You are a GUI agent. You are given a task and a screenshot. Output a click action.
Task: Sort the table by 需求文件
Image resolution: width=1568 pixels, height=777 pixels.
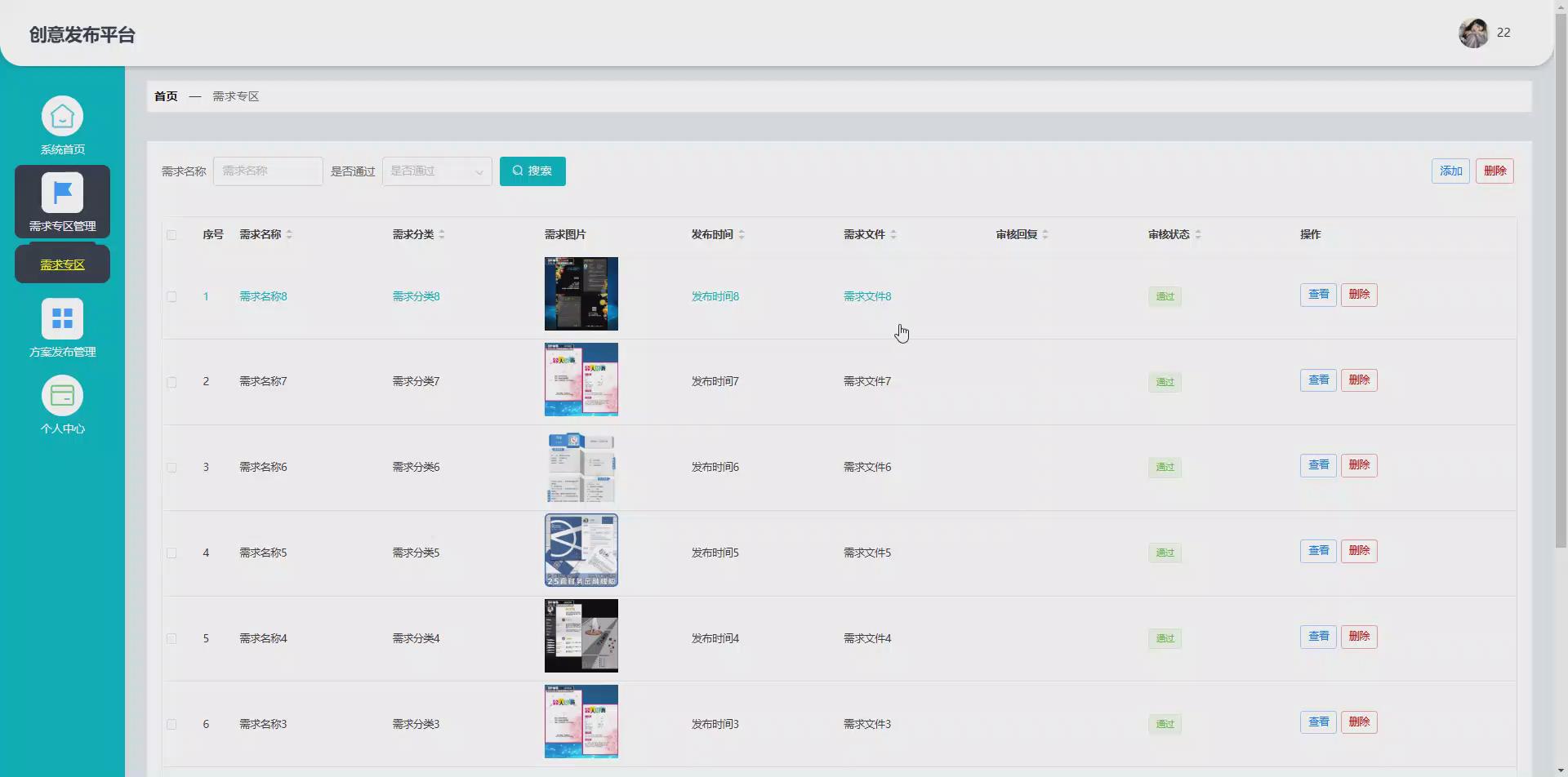tap(893, 234)
